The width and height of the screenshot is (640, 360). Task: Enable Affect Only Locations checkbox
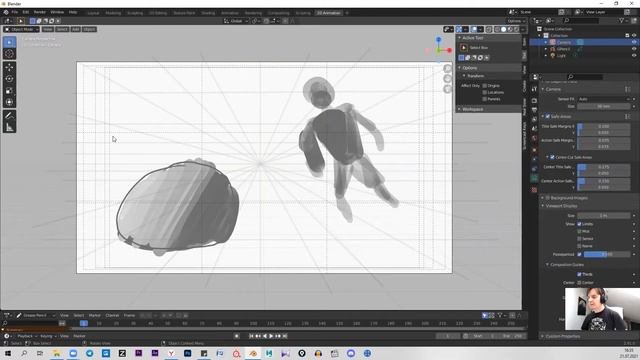point(485,93)
